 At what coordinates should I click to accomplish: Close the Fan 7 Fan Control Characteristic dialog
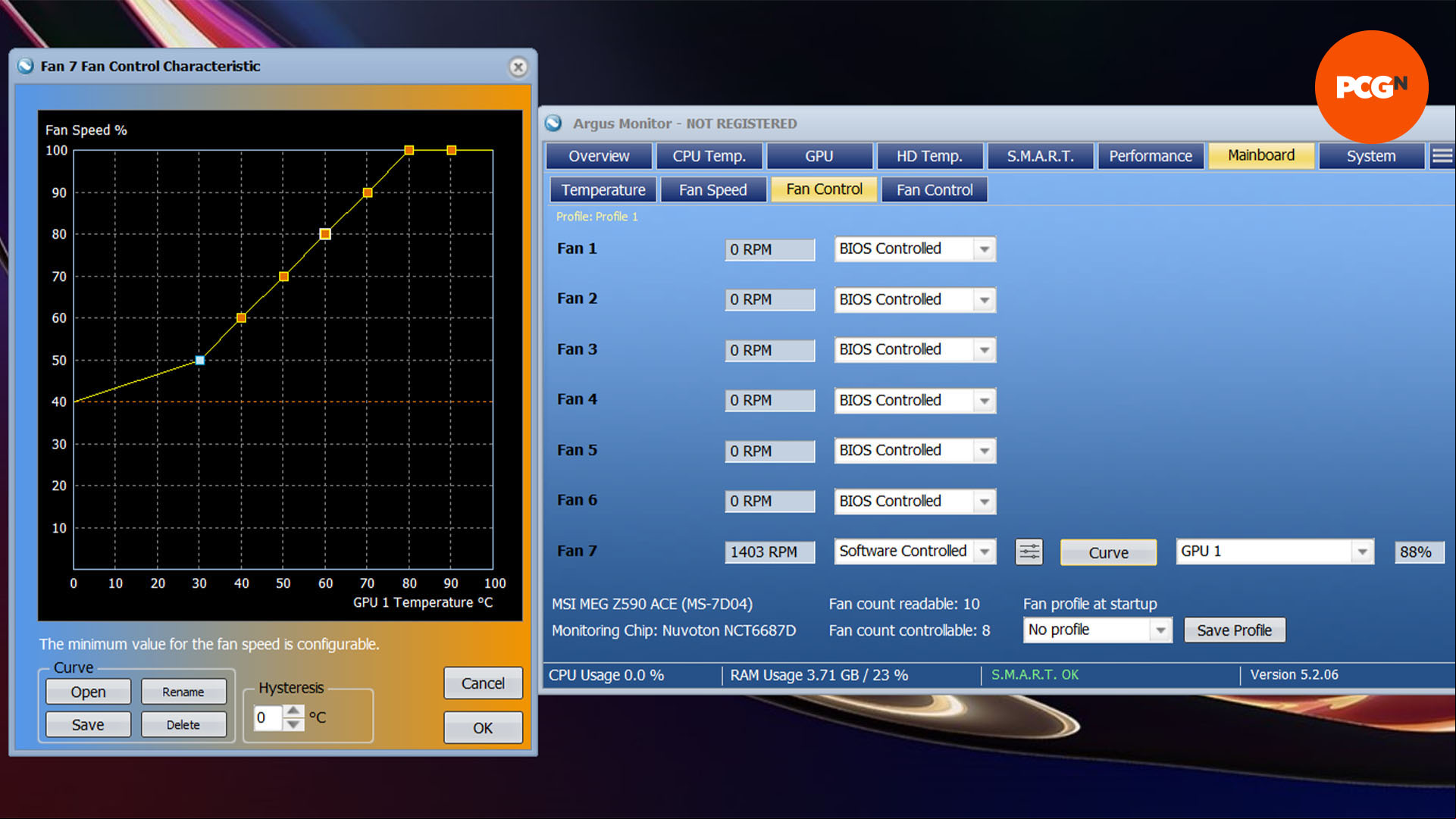click(x=518, y=67)
